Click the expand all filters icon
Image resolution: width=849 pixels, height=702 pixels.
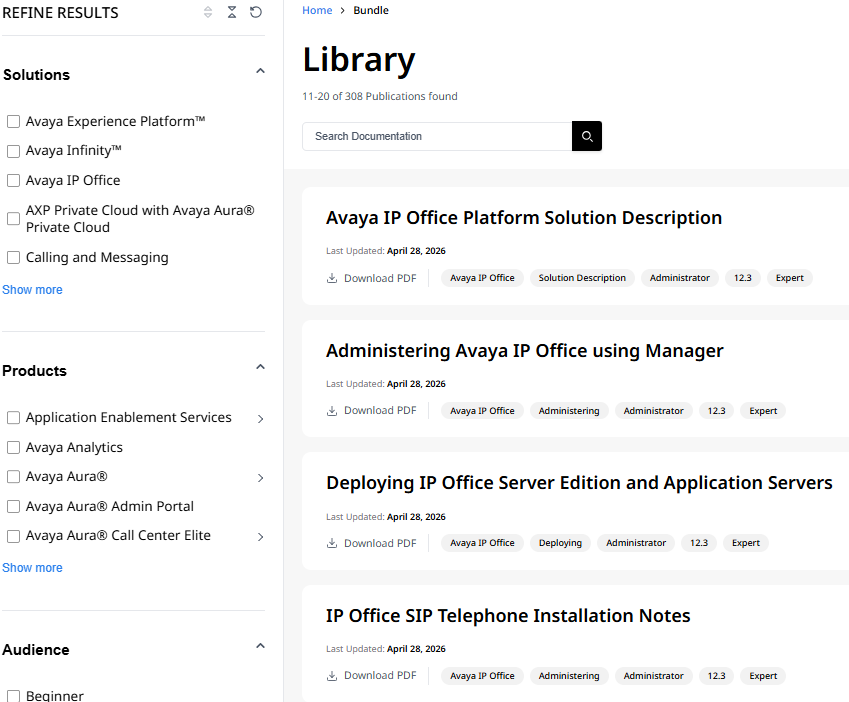(x=208, y=12)
